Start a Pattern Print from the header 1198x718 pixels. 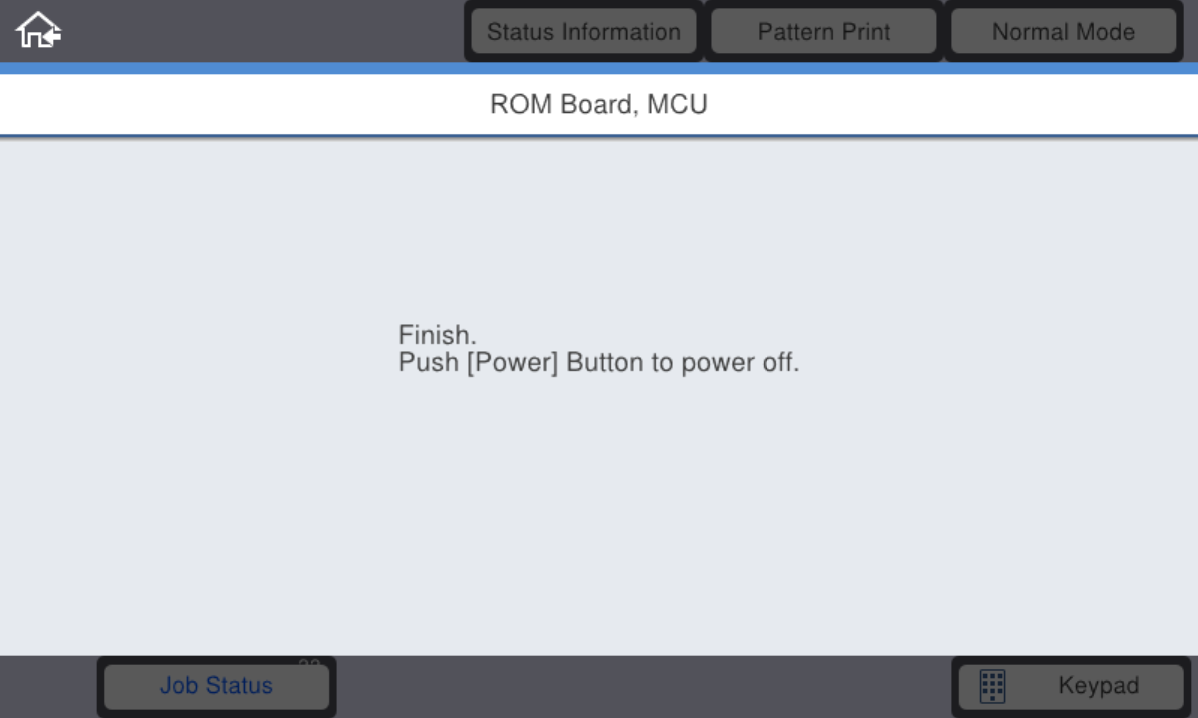824,31
